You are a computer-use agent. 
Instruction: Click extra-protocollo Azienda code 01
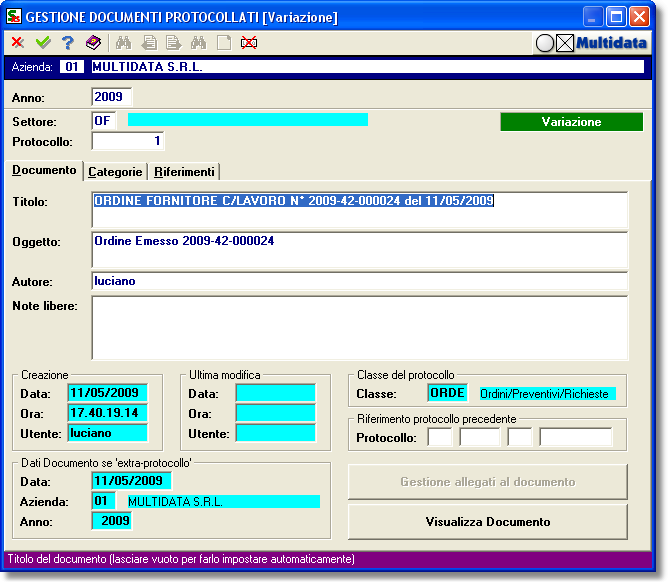tap(104, 501)
